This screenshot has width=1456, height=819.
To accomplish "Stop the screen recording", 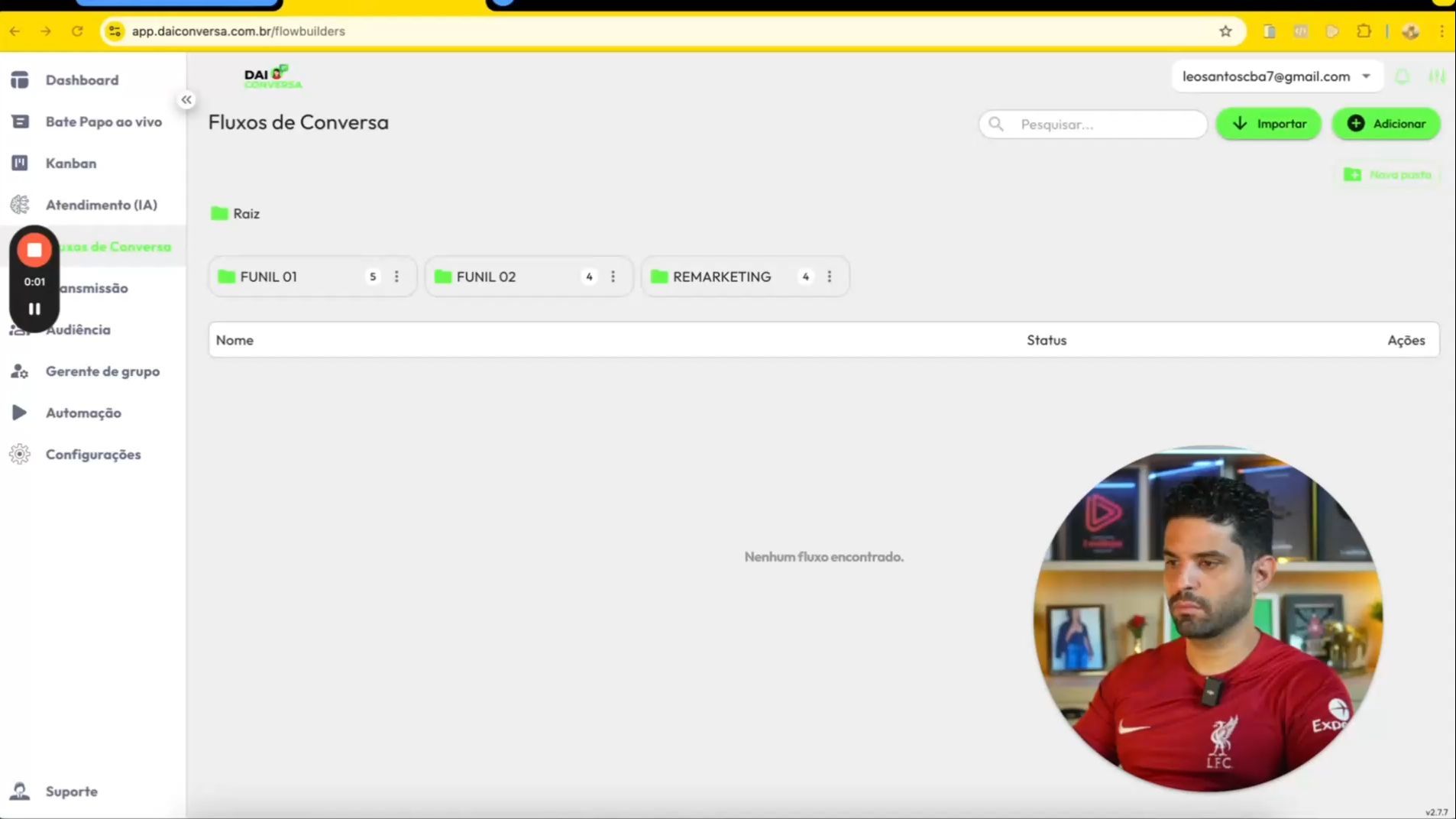I will click(34, 250).
